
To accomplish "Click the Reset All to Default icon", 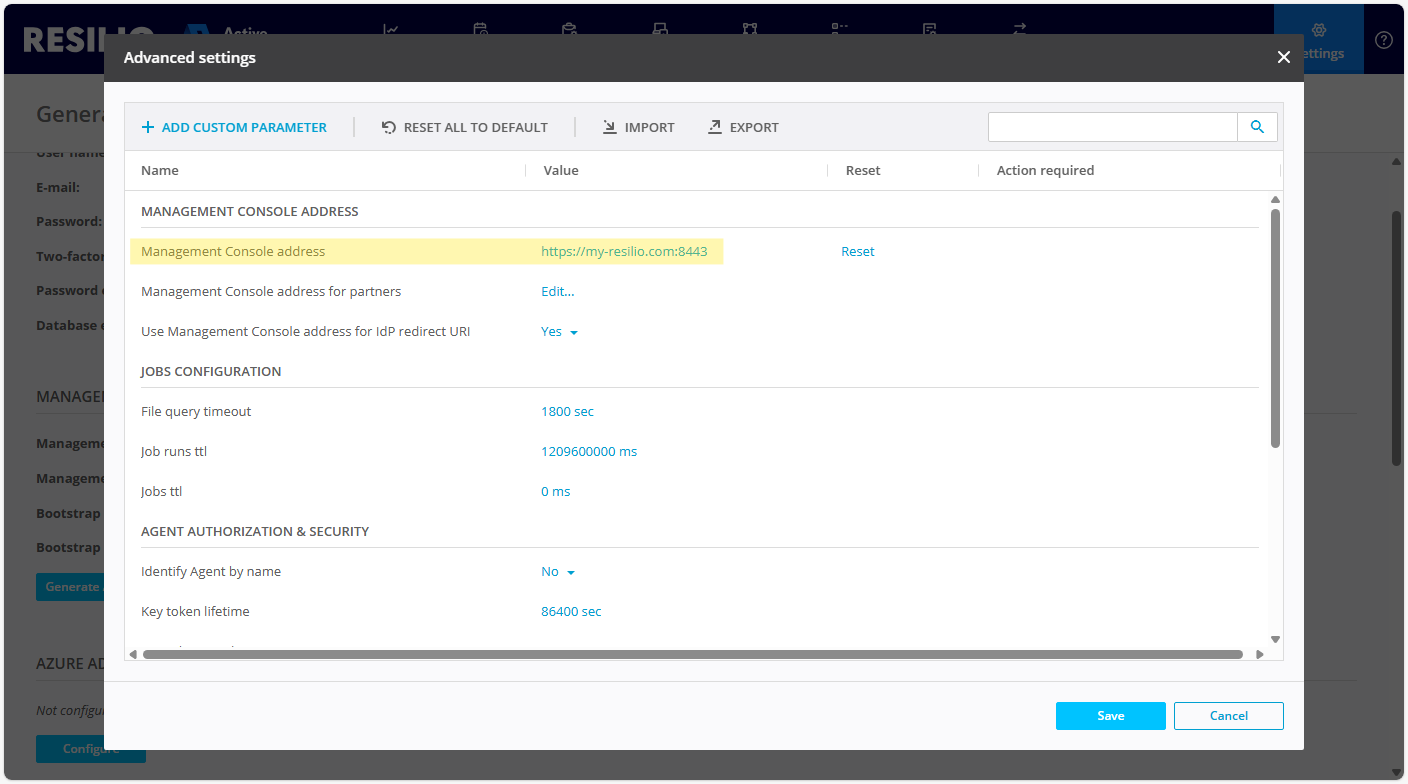I will 389,127.
